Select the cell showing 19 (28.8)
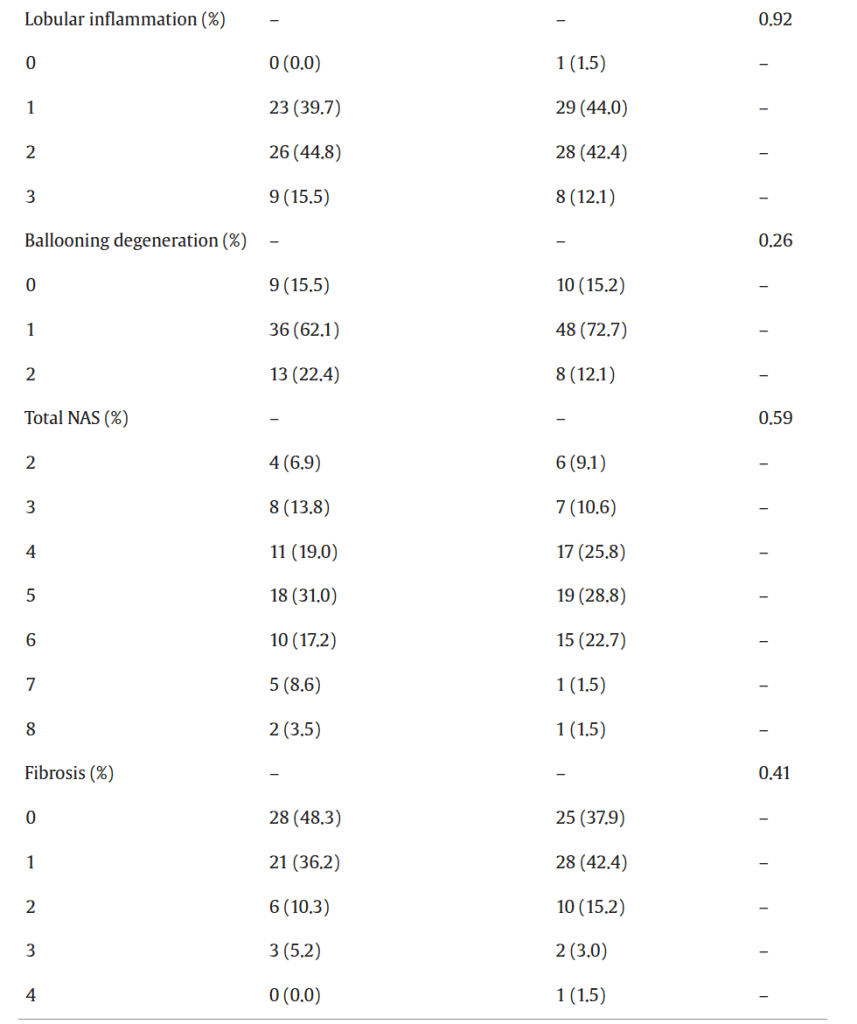Screen dimensions: 857x1024 [x=592, y=596]
